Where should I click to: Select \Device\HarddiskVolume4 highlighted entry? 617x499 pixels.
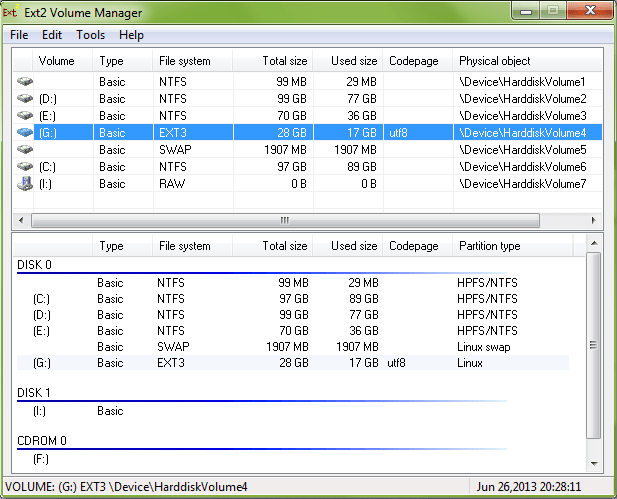pyautogui.click(x=523, y=133)
